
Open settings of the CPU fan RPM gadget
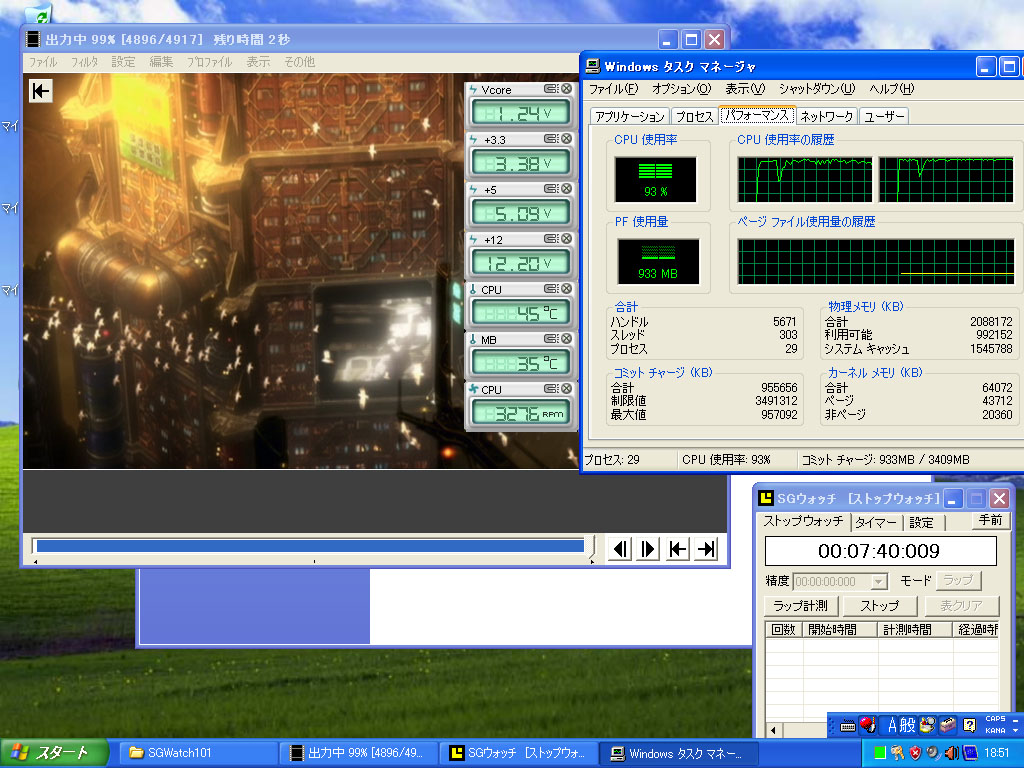[x=551, y=389]
